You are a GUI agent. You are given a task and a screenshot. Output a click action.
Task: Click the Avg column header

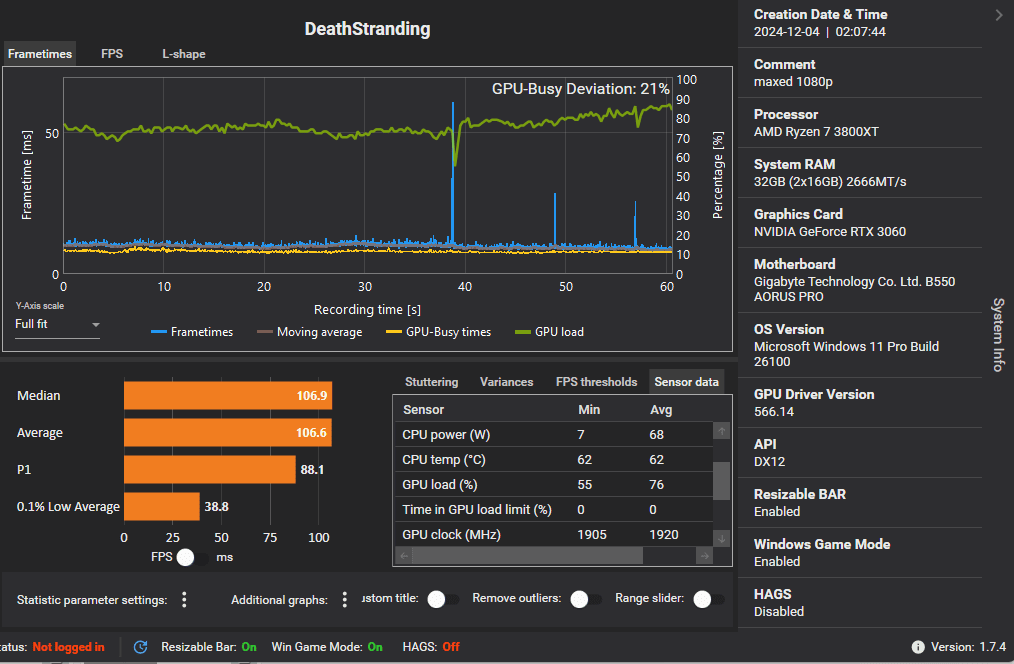coord(661,409)
